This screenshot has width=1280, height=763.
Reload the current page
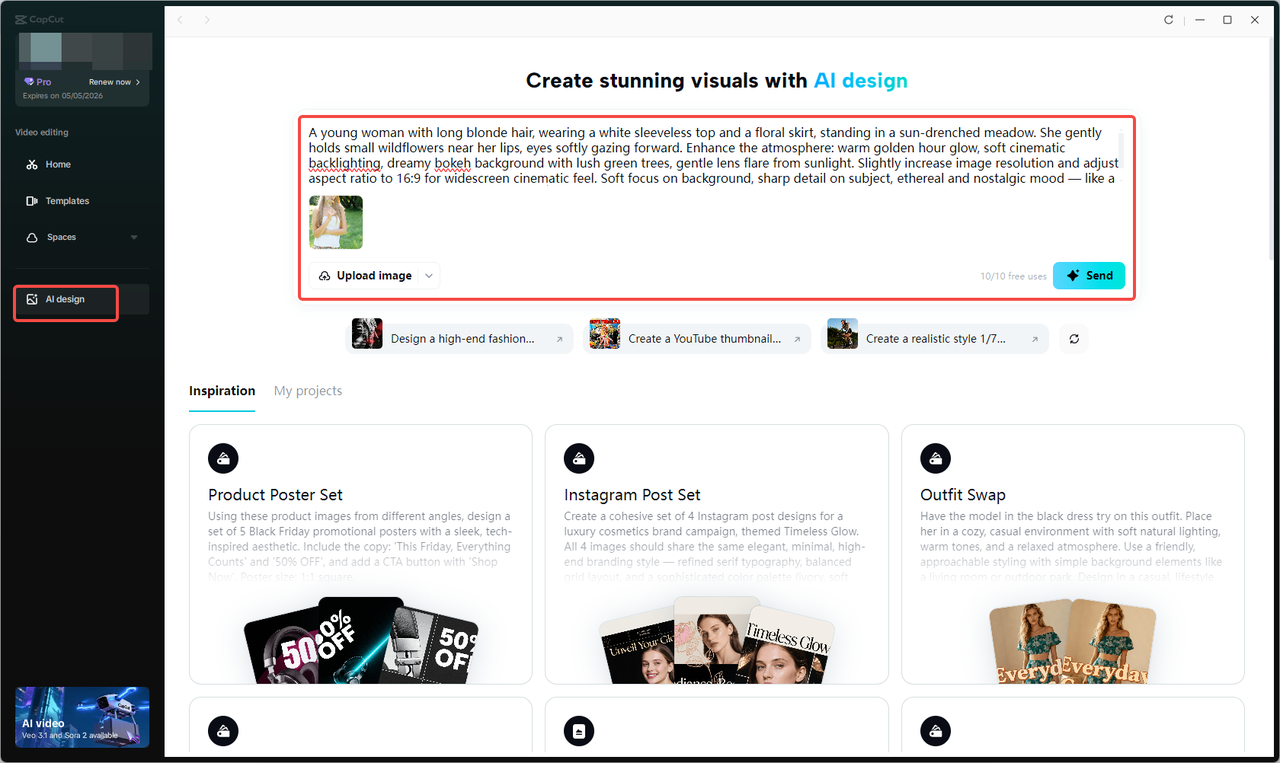tap(1168, 19)
